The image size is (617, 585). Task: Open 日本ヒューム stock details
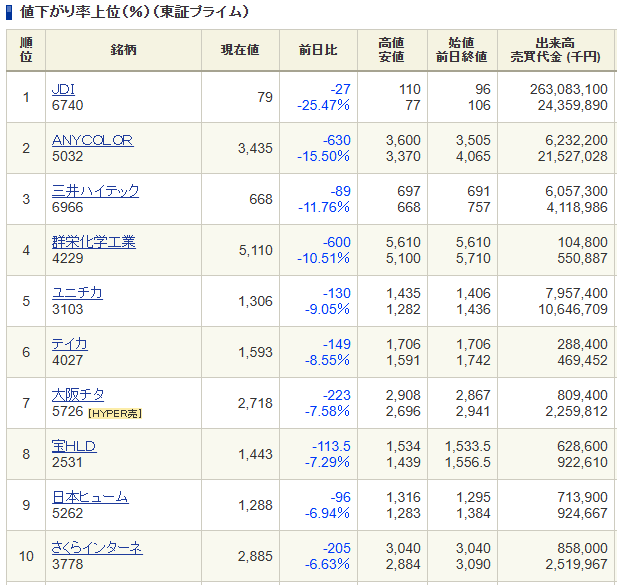[x=90, y=497]
